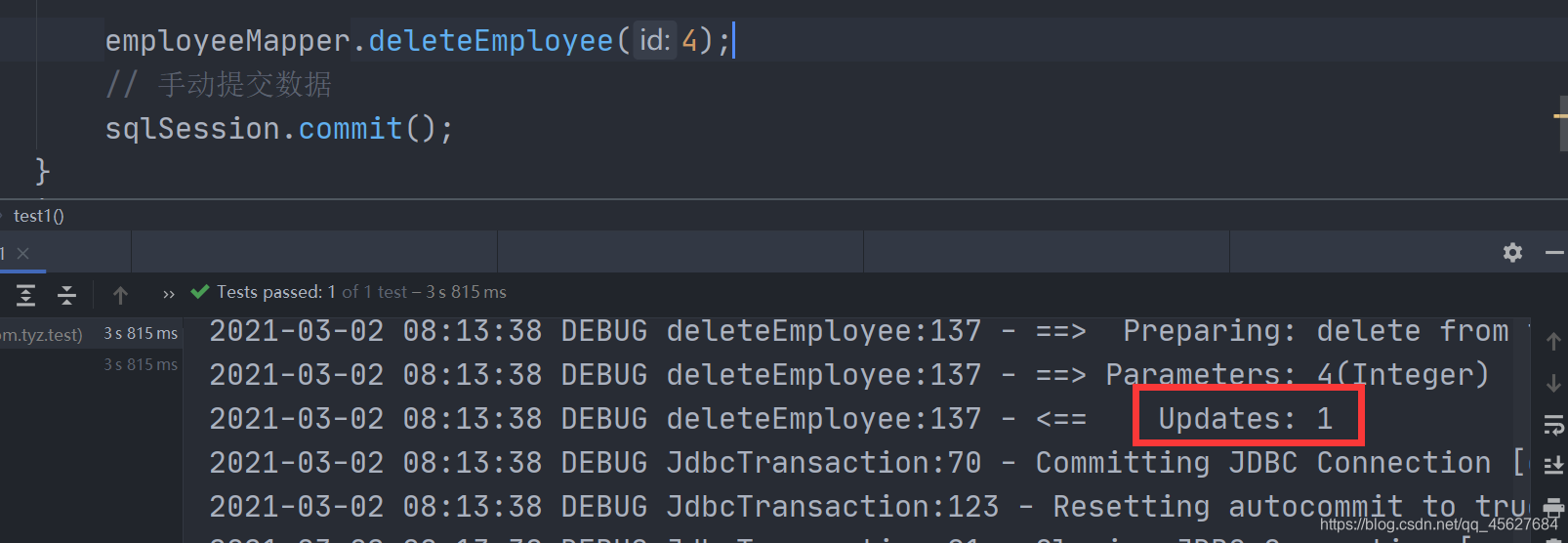Click the 'Resetting autocommit' log line
Image resolution: width=1568 pixels, height=543 pixels.
pyautogui.click(x=869, y=507)
